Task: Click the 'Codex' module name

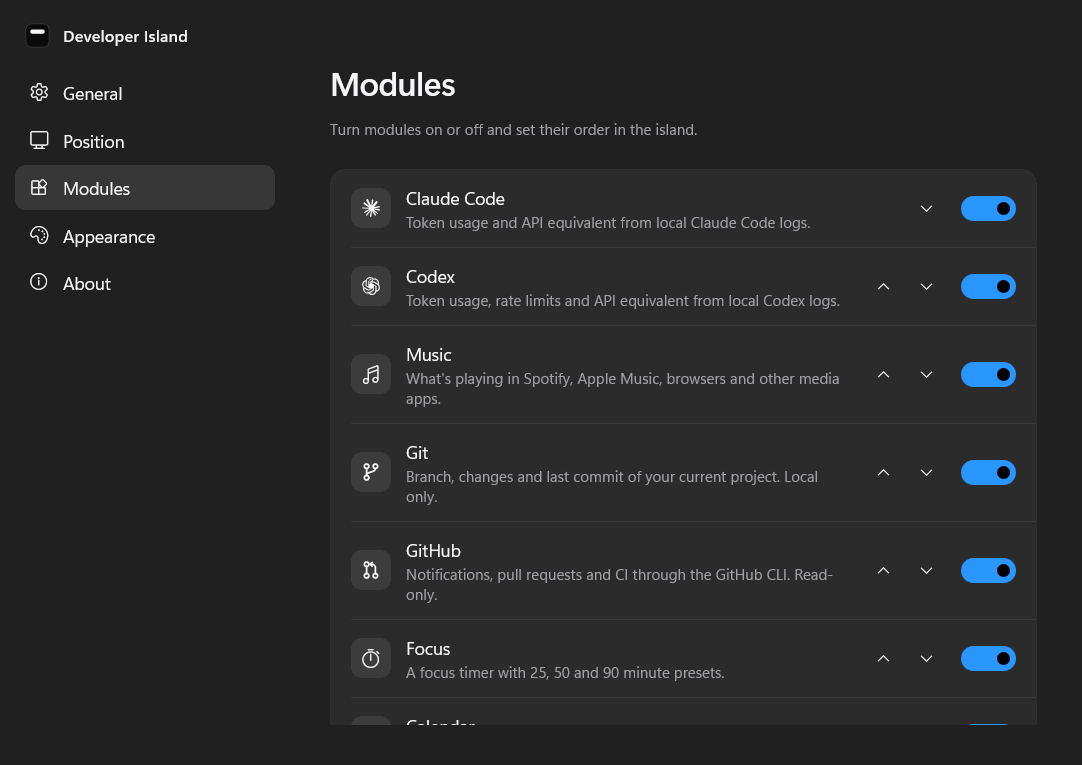Action: coord(430,277)
